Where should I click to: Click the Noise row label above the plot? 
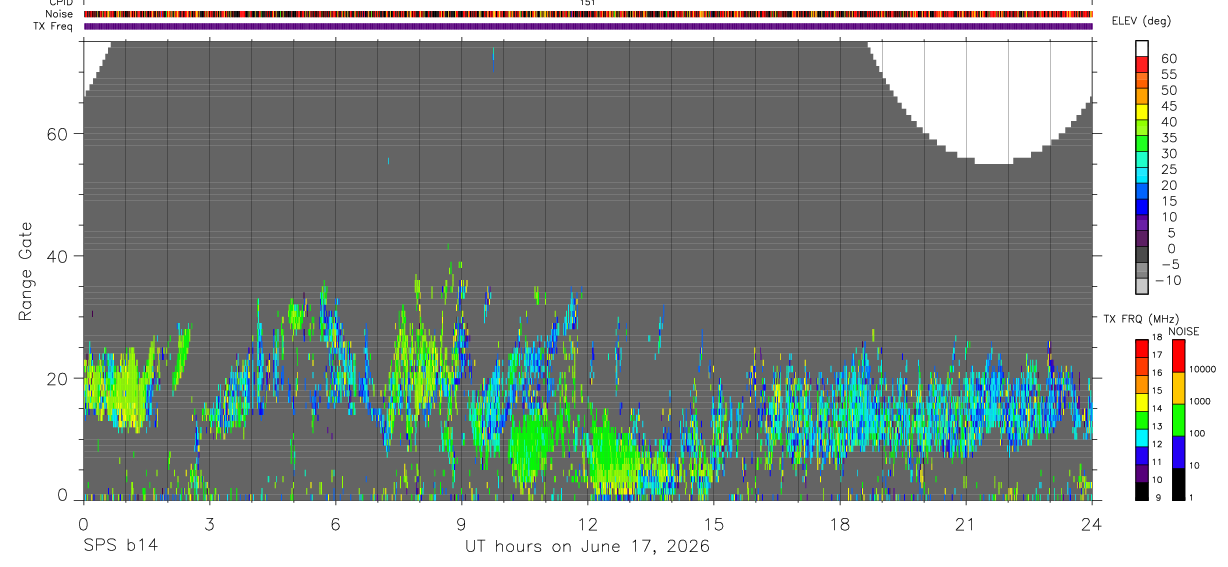tap(58, 14)
